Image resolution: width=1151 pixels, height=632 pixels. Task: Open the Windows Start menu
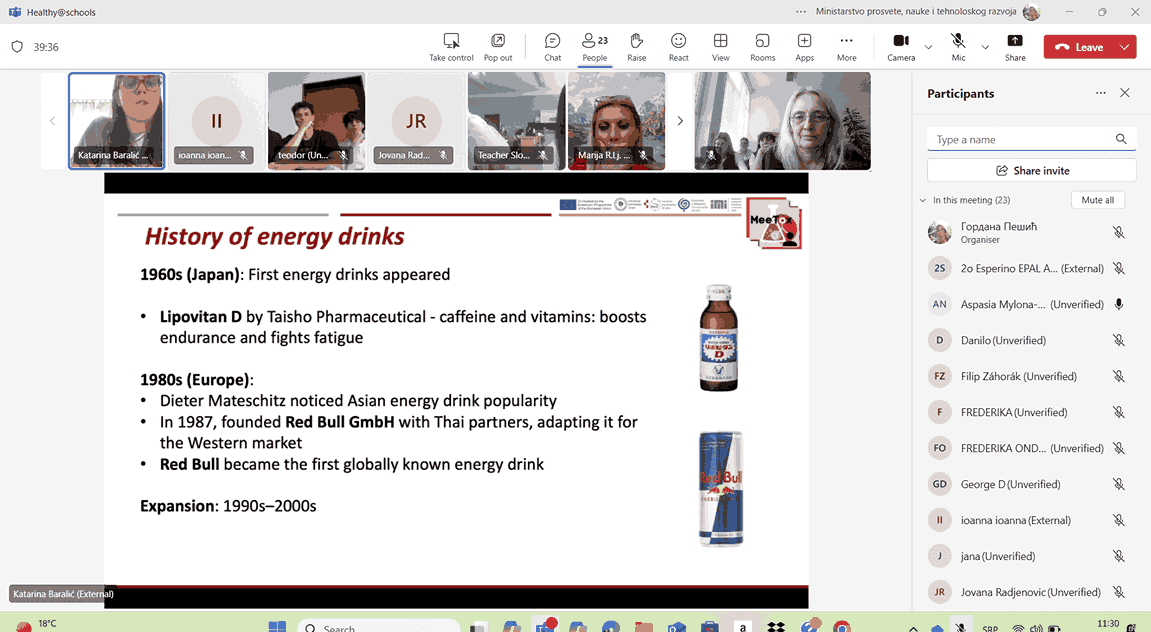pos(277,628)
